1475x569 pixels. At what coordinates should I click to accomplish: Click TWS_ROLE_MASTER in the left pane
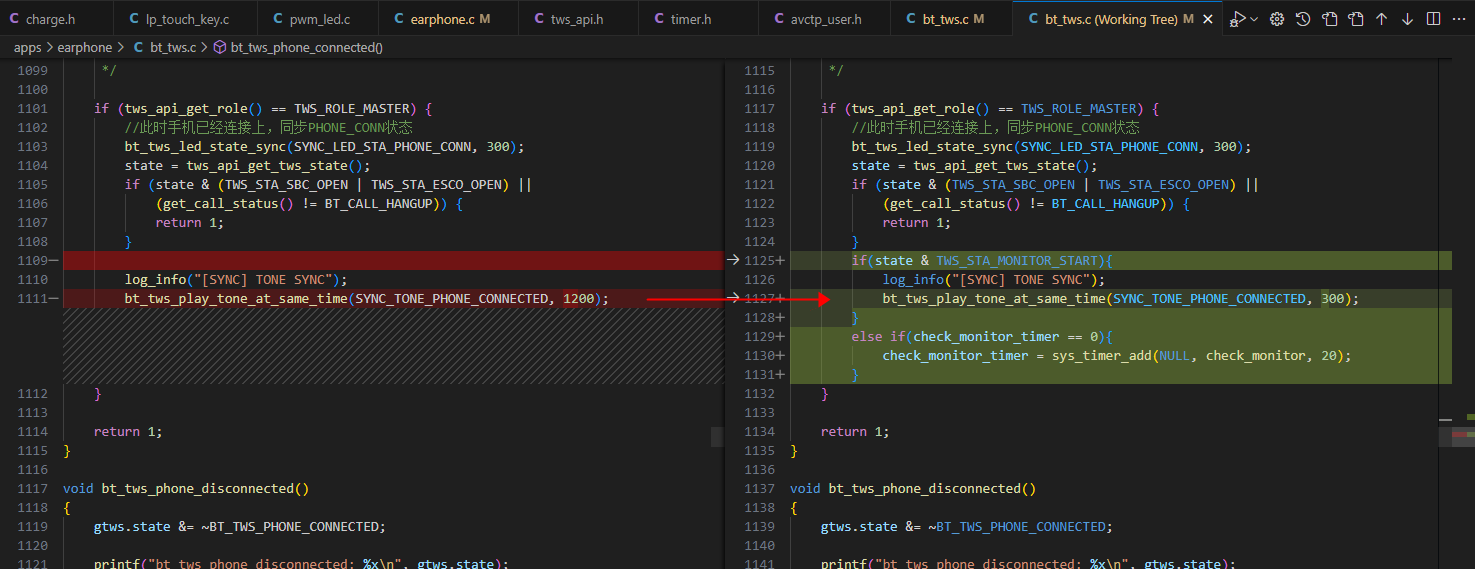pyautogui.click(x=352, y=108)
